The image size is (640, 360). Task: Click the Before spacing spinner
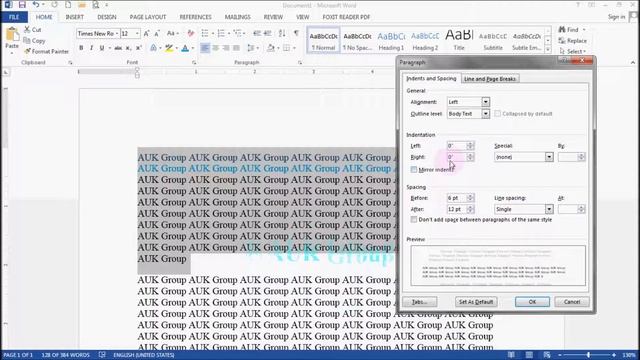tap(470, 198)
